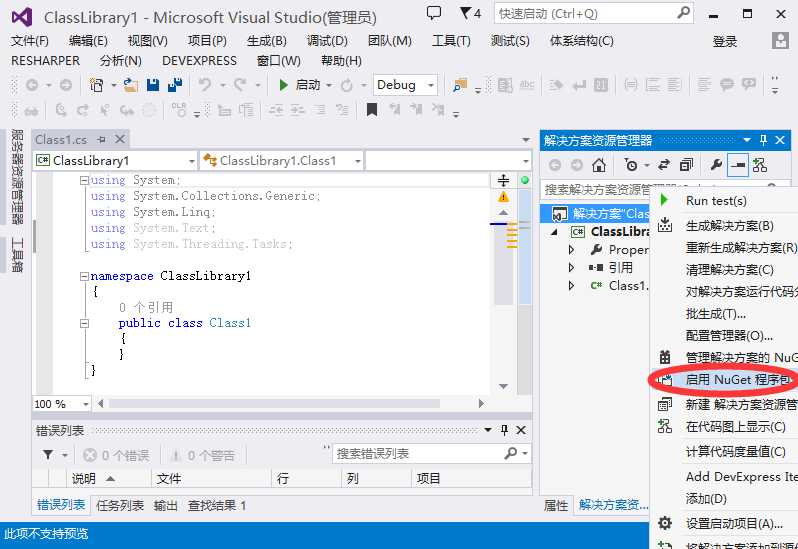Screen dimensions: 798x549
Task: Click the Collapse All icon in Solution Explorer
Action: point(686,165)
